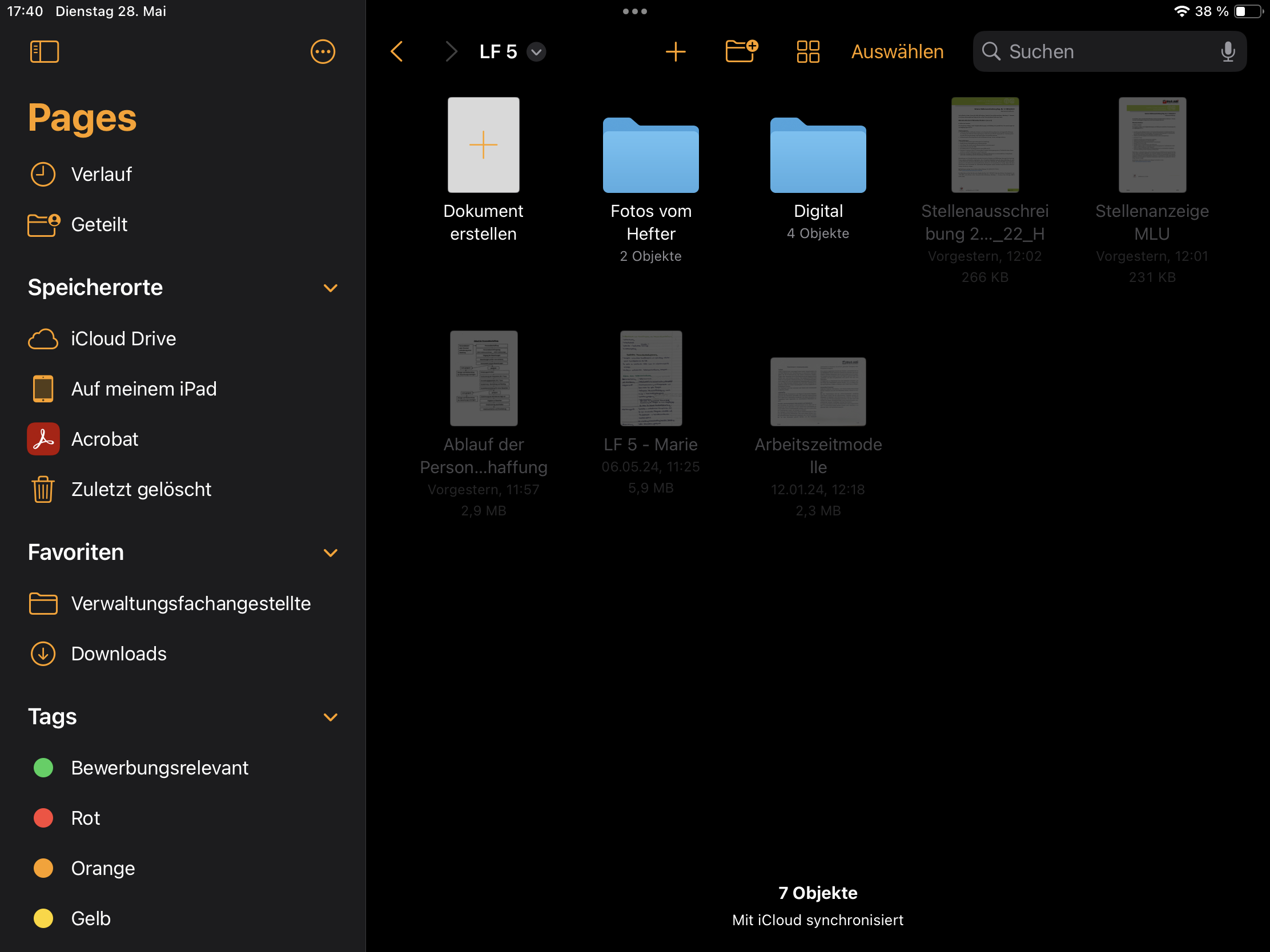Open Zuletzt gelöscht trash
The height and width of the screenshot is (952, 1270).
click(x=140, y=490)
